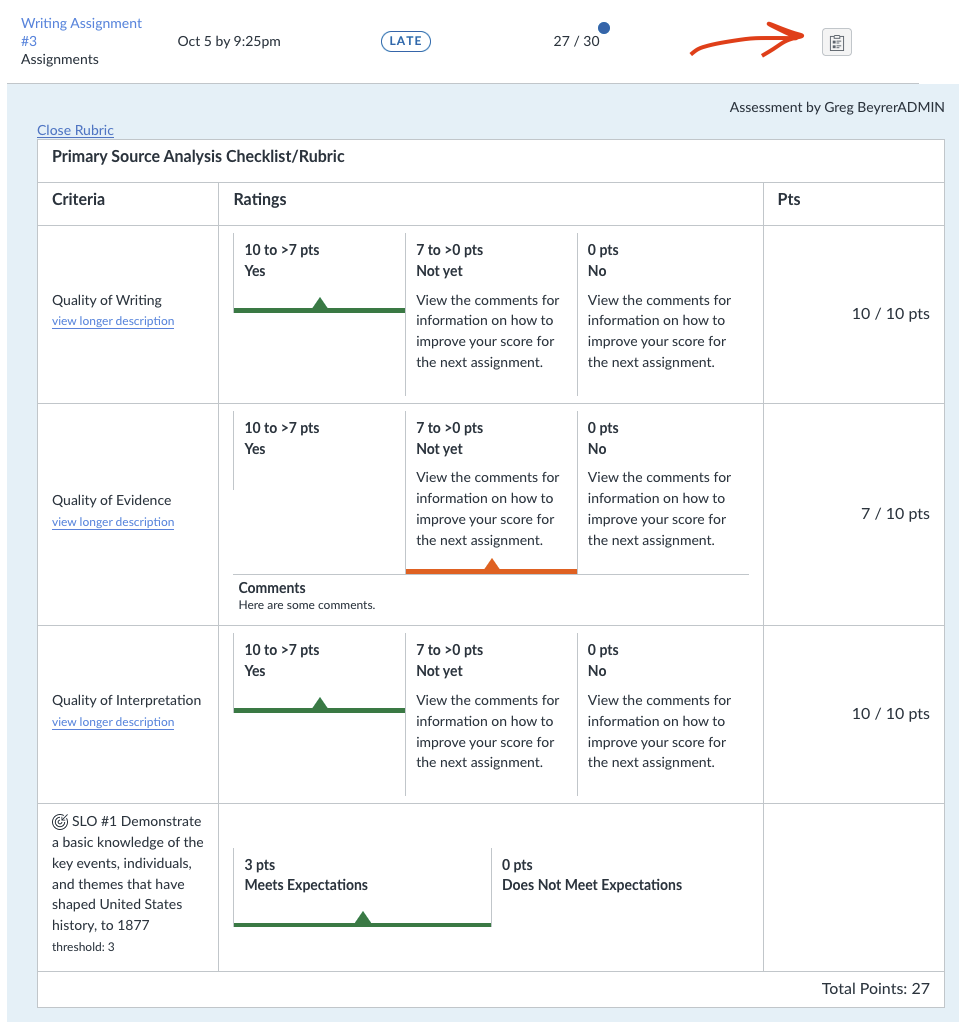Click the 'Assessment by Greg BeyerADMIN' text
Viewport: 967px width, 1033px height.
point(837,107)
